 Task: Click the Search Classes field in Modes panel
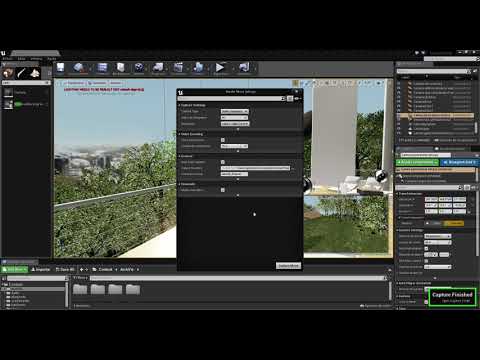click(26, 82)
